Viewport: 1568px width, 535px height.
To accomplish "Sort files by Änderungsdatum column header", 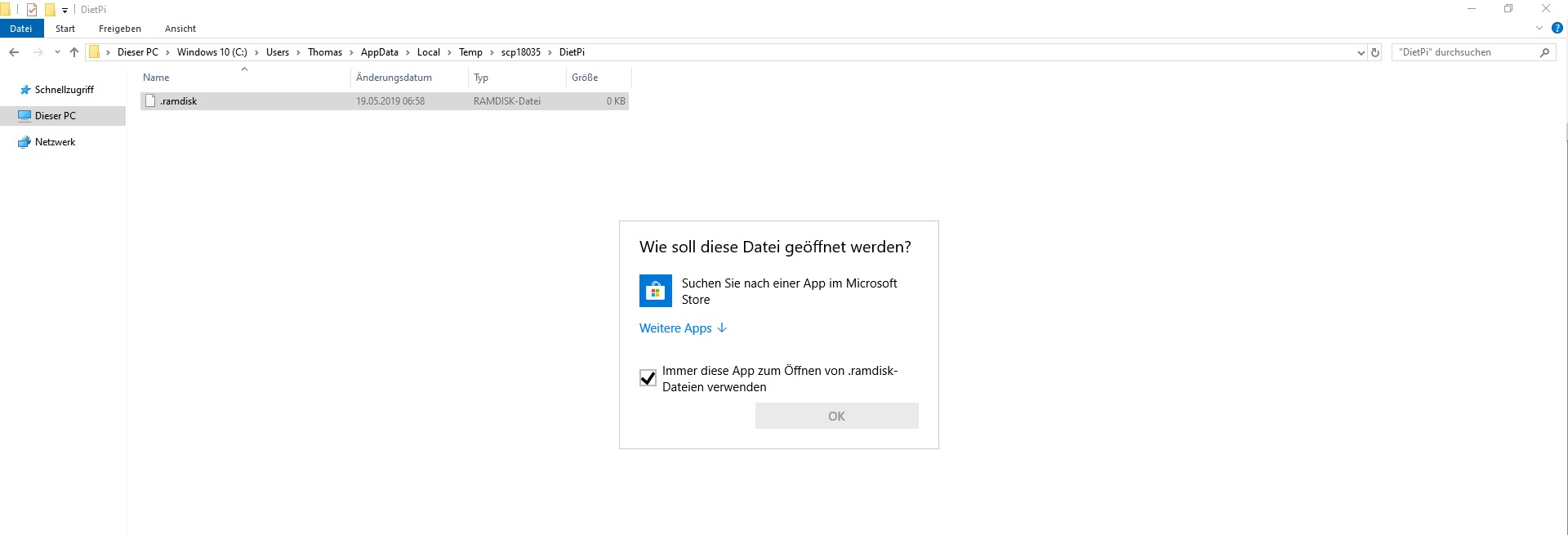I will pos(394,78).
